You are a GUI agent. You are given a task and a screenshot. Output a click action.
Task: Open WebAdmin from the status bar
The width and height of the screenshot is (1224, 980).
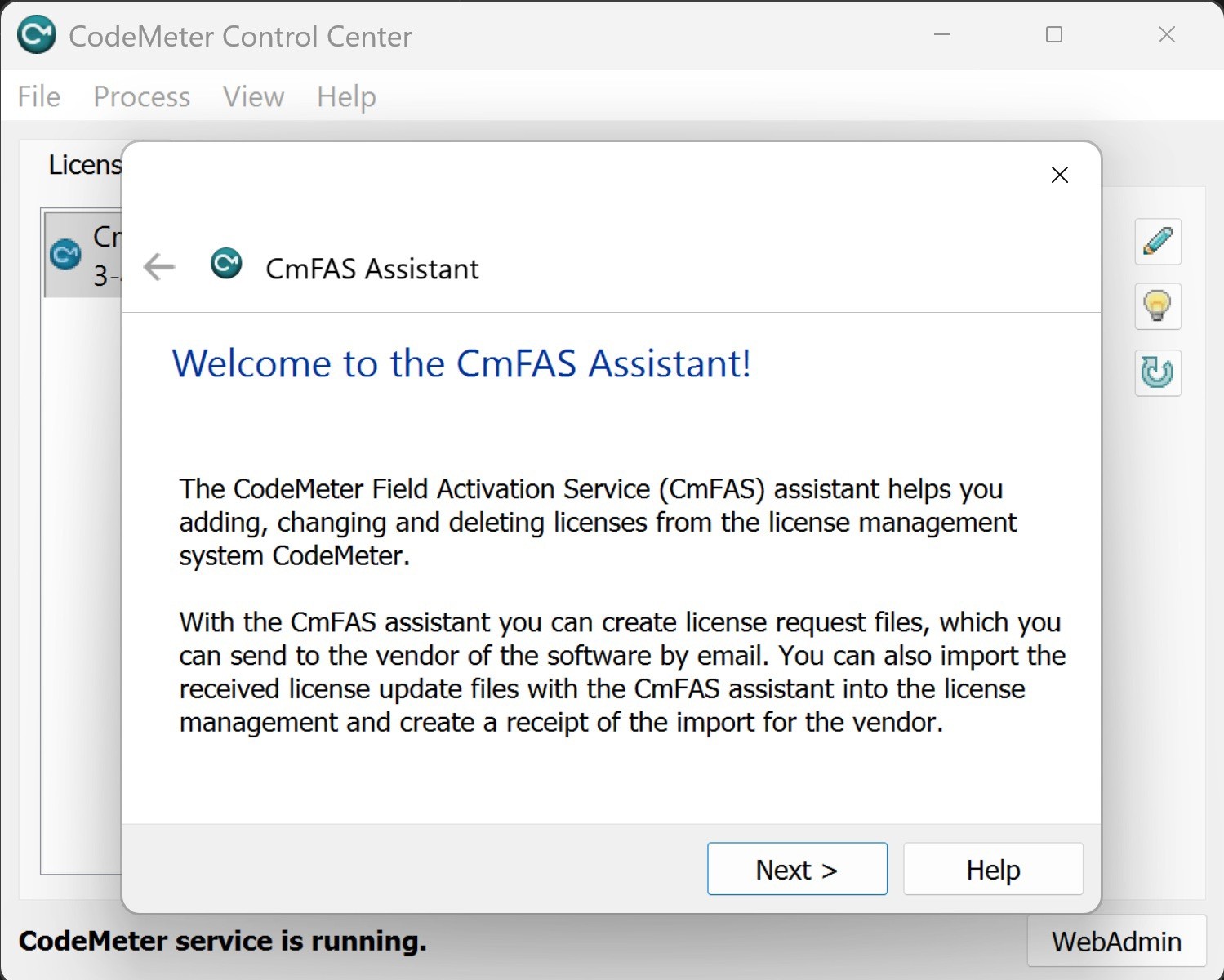pos(1116,941)
